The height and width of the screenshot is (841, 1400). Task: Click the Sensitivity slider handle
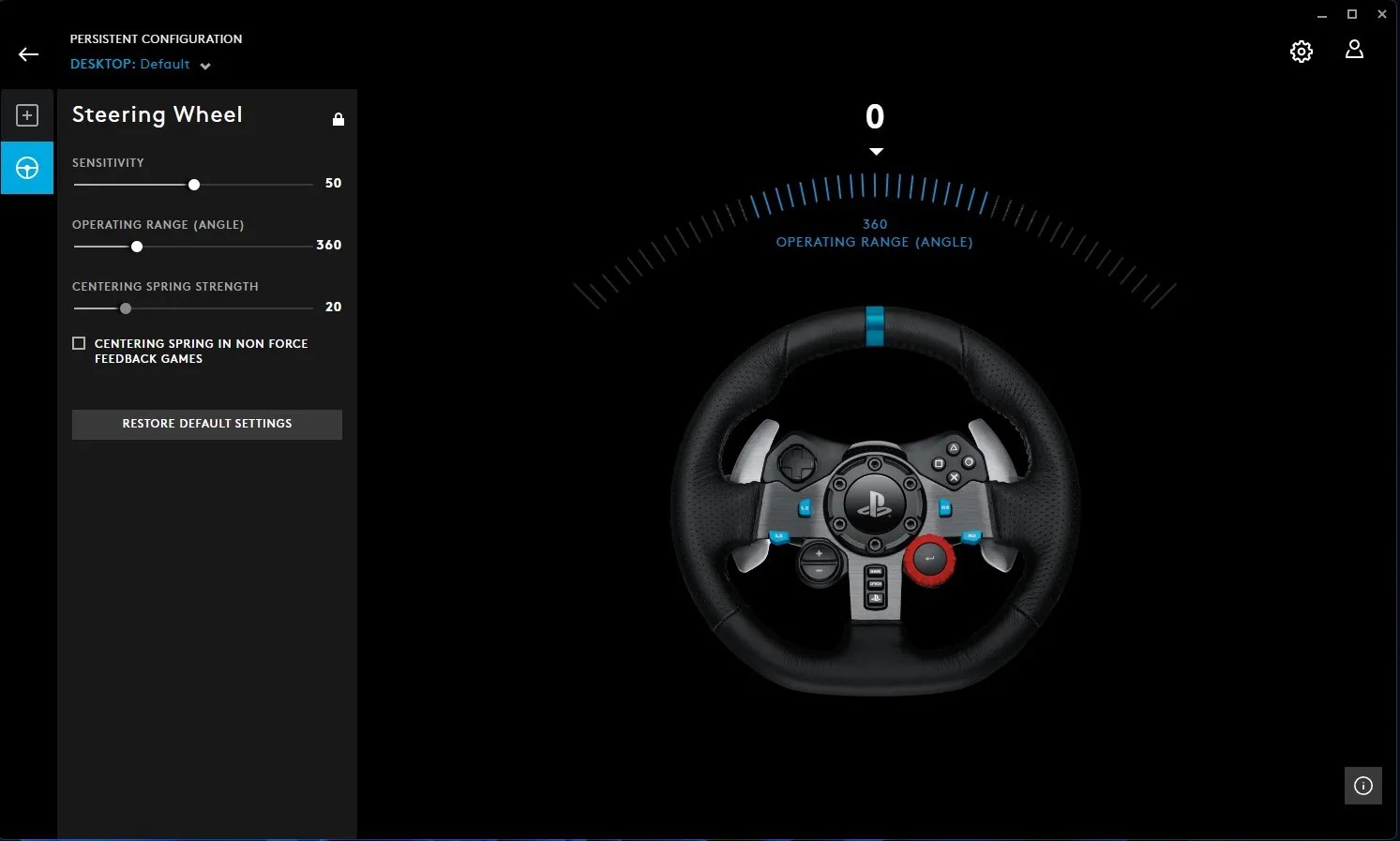pyautogui.click(x=194, y=185)
